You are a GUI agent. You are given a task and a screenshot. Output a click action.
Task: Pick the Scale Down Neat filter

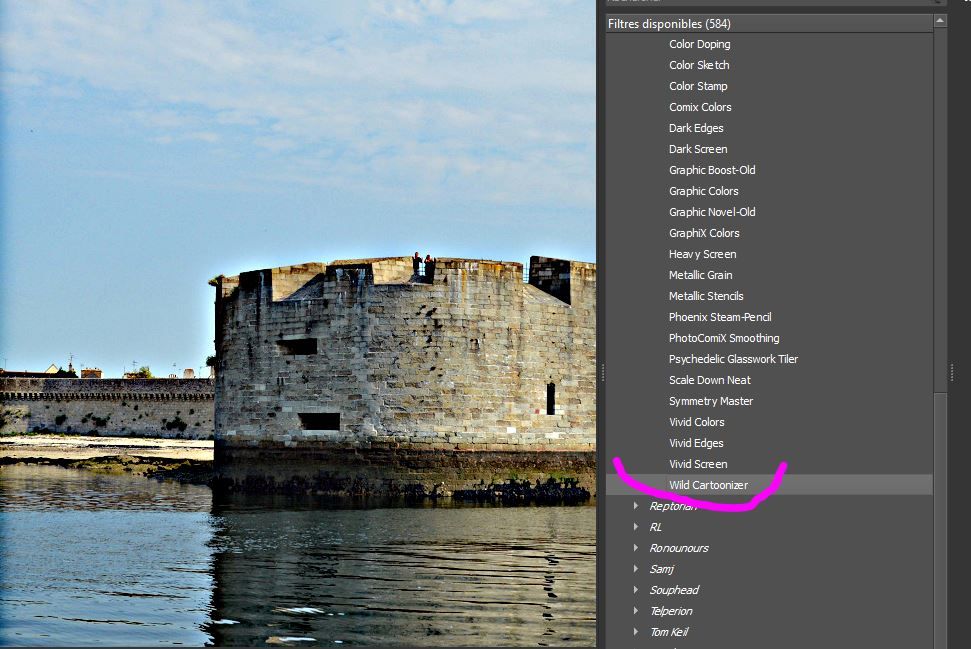710,381
